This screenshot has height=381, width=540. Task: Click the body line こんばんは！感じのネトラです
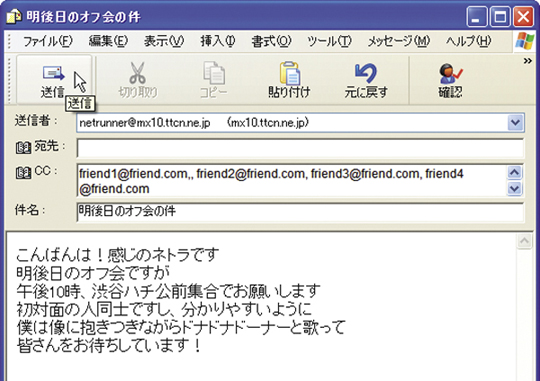pyautogui.click(x=117, y=255)
